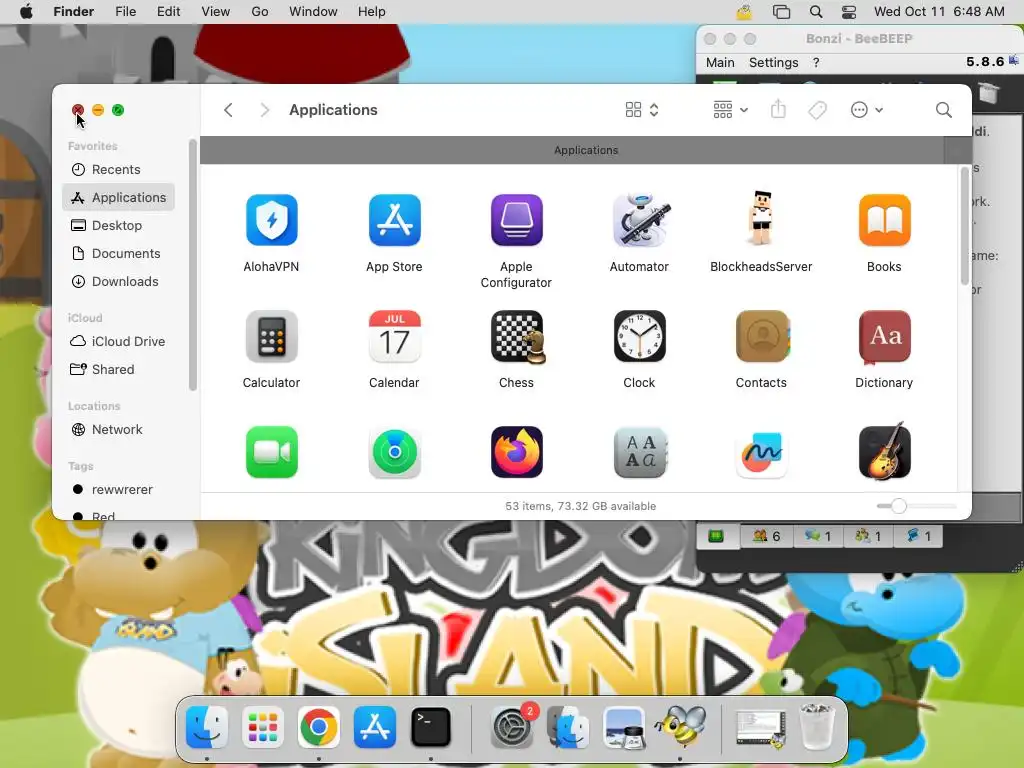Select Desktop in the Finder sidebar
The width and height of the screenshot is (1024, 768).
point(118,225)
